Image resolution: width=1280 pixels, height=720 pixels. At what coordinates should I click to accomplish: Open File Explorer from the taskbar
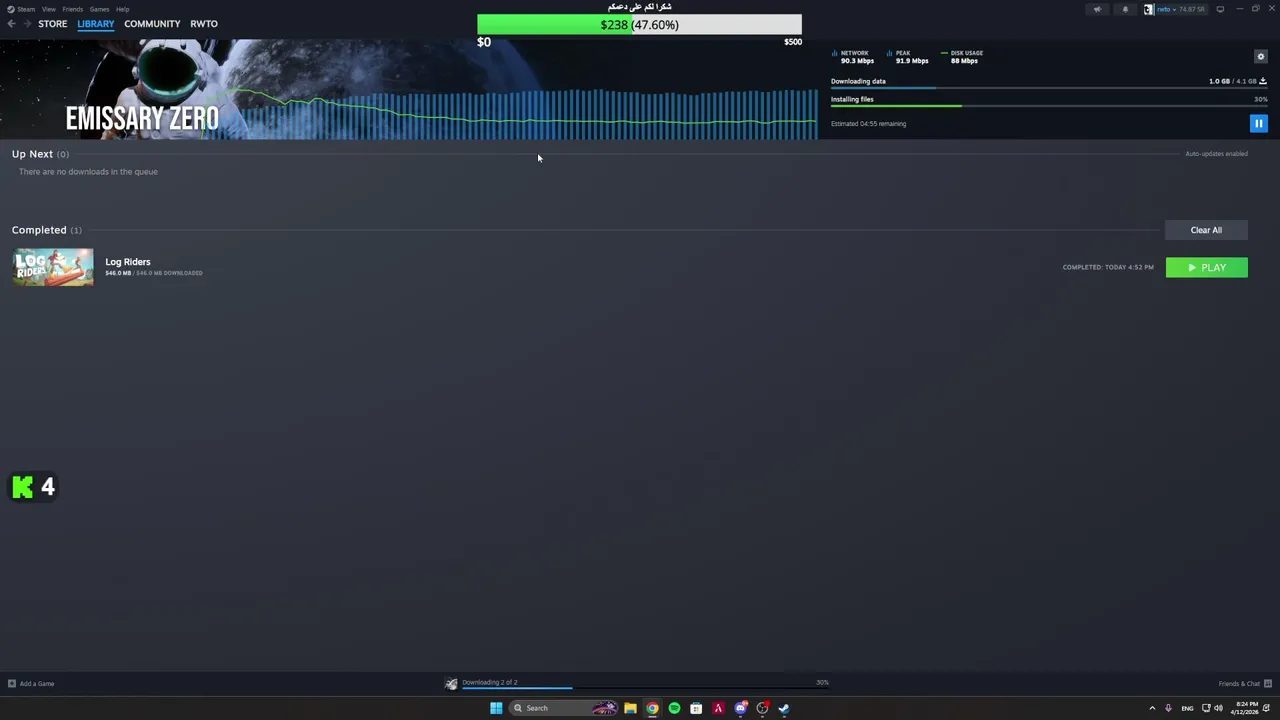(630, 708)
